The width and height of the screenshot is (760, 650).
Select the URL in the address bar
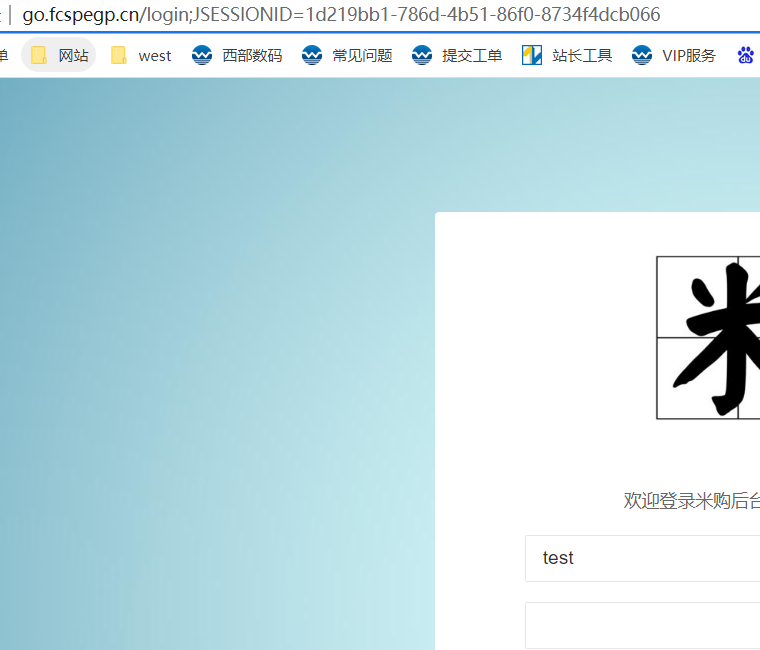tap(340, 15)
